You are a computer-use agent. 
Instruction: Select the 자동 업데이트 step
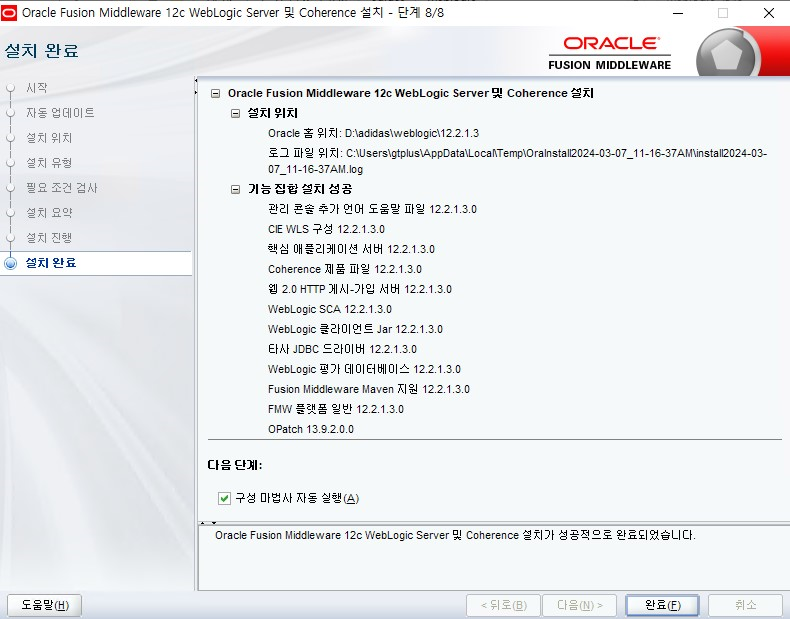pos(60,113)
